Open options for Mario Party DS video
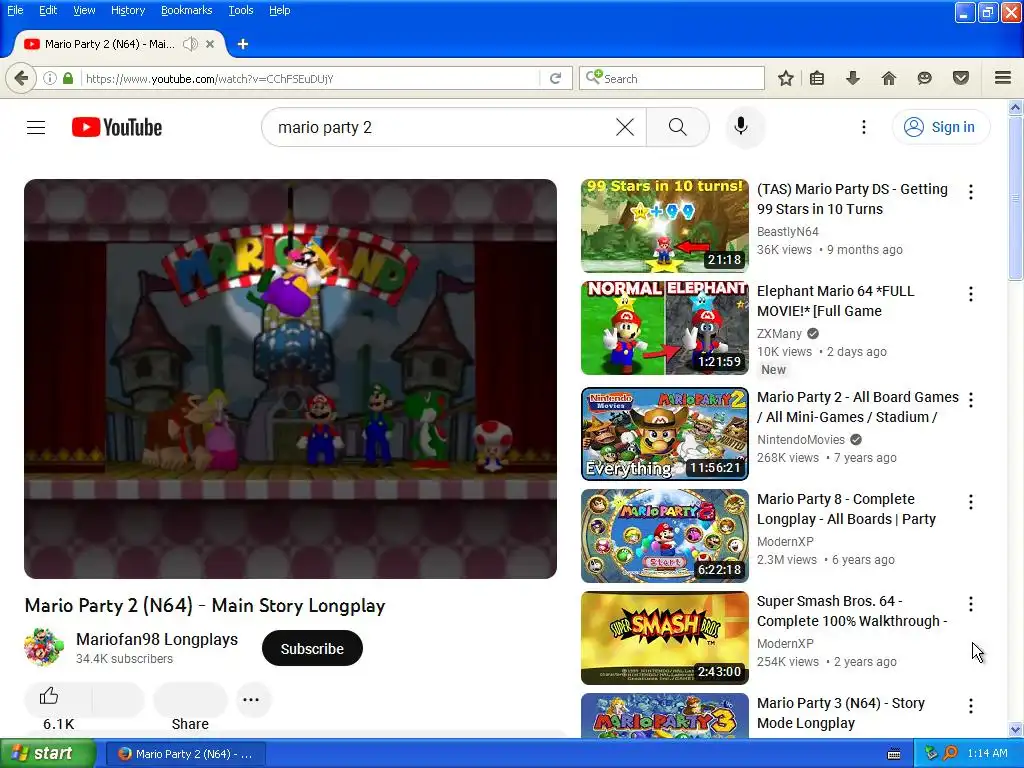The height and width of the screenshot is (768, 1024). pos(971,192)
